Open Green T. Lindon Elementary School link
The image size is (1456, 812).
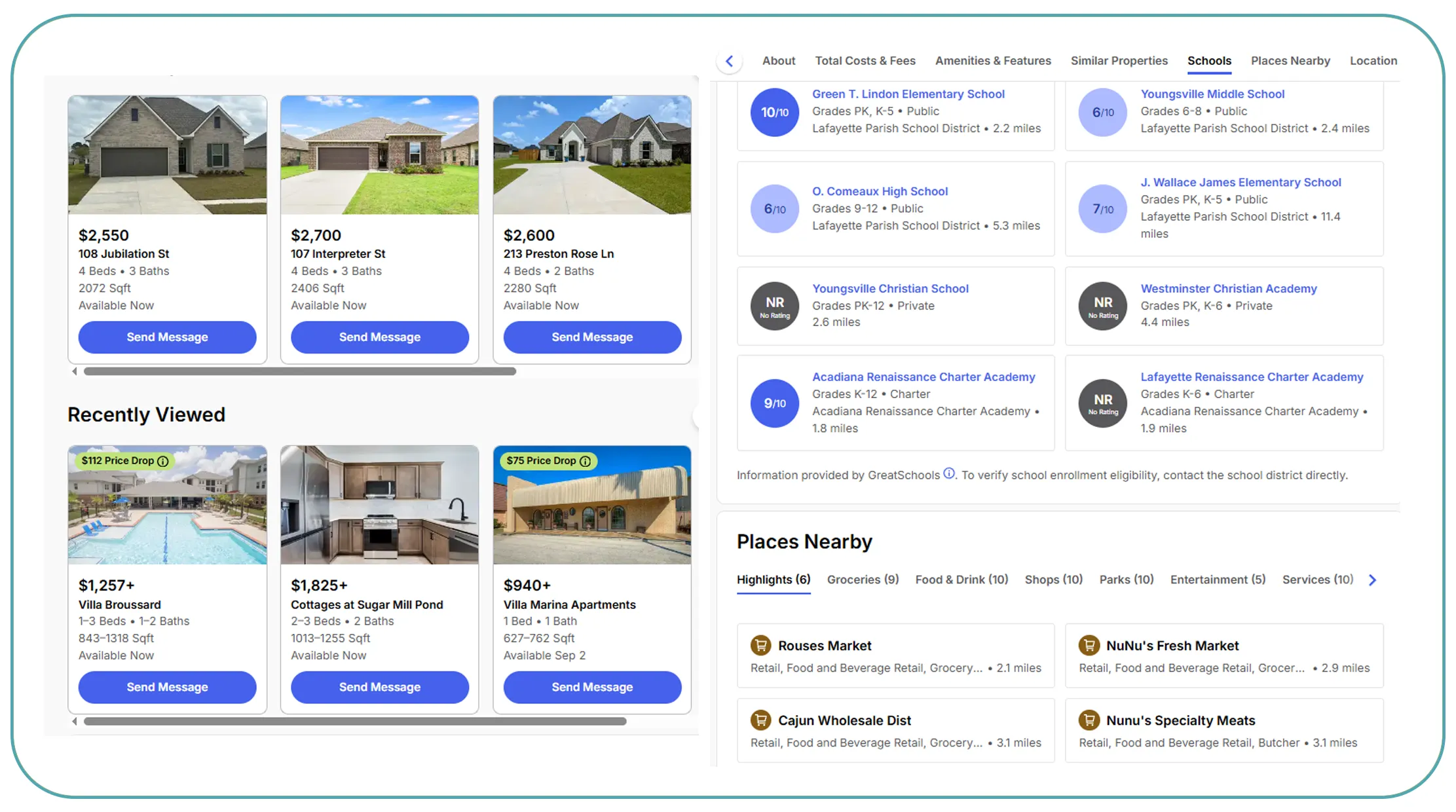[908, 94]
